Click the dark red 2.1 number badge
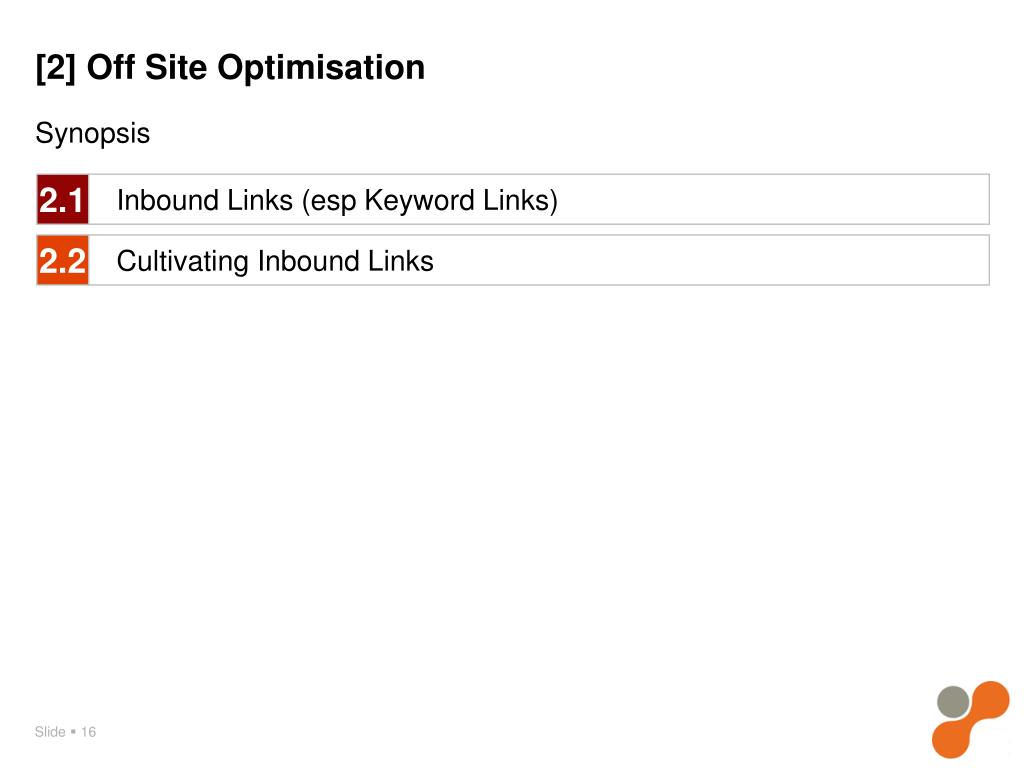1024x768 pixels. [x=63, y=199]
